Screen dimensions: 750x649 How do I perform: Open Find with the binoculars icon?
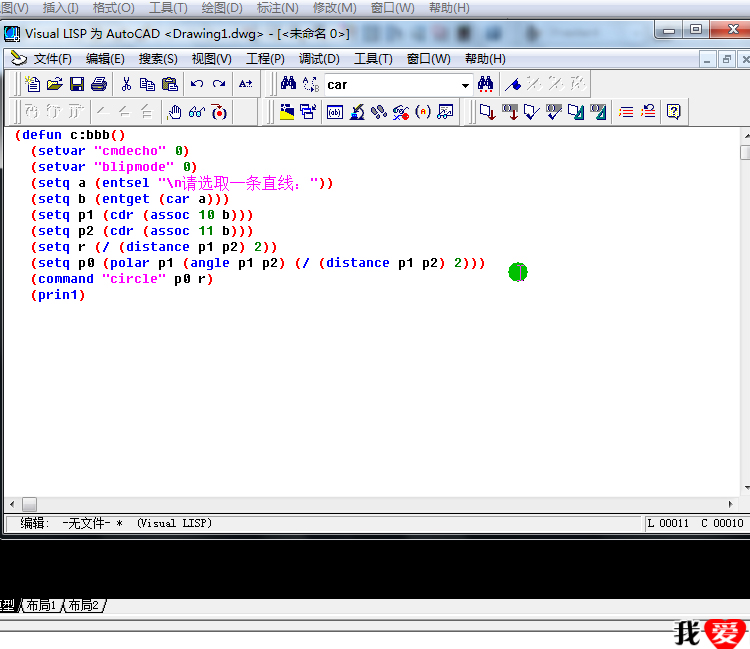[x=288, y=84]
